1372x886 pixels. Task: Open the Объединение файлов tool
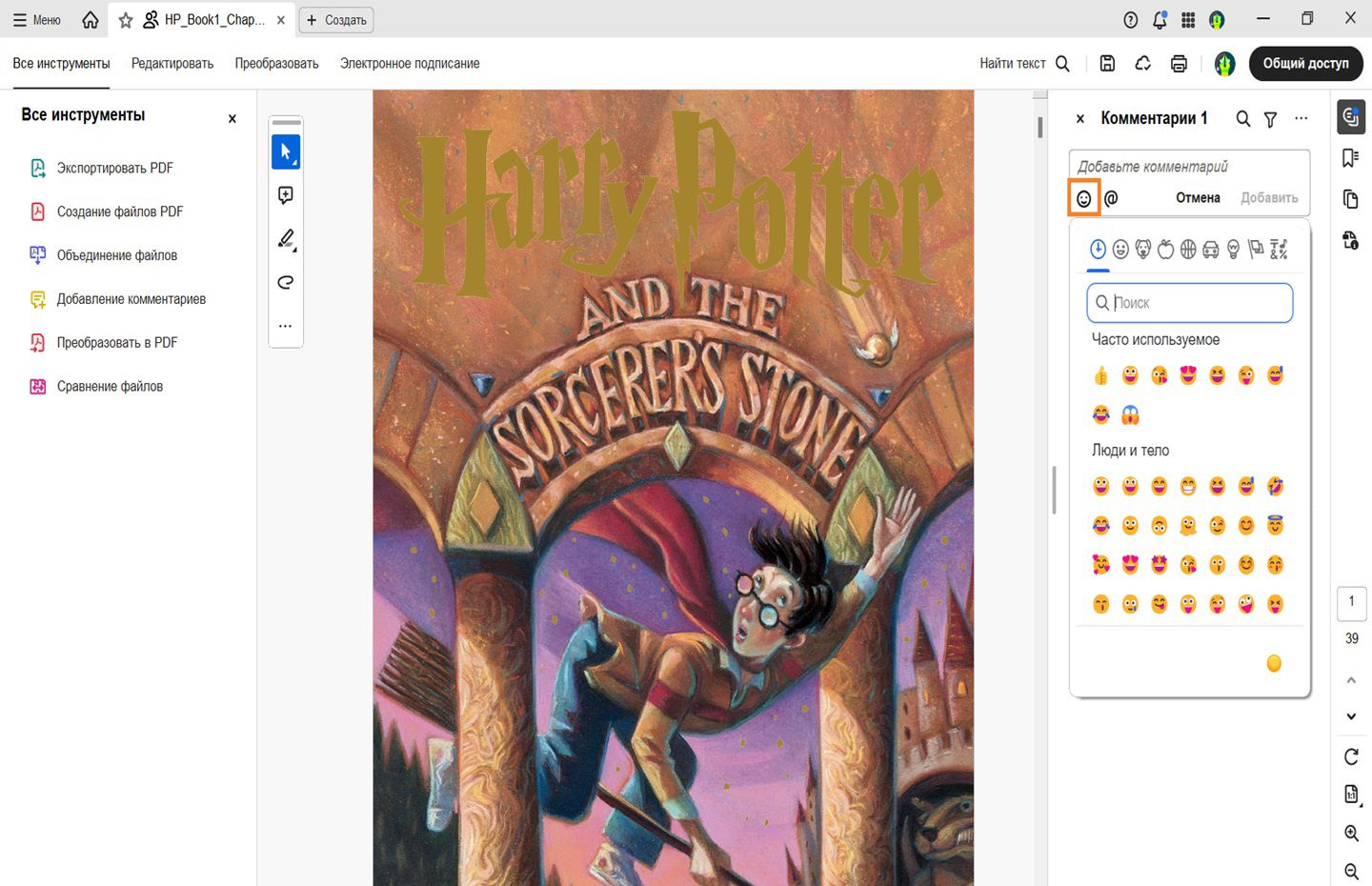(104, 255)
